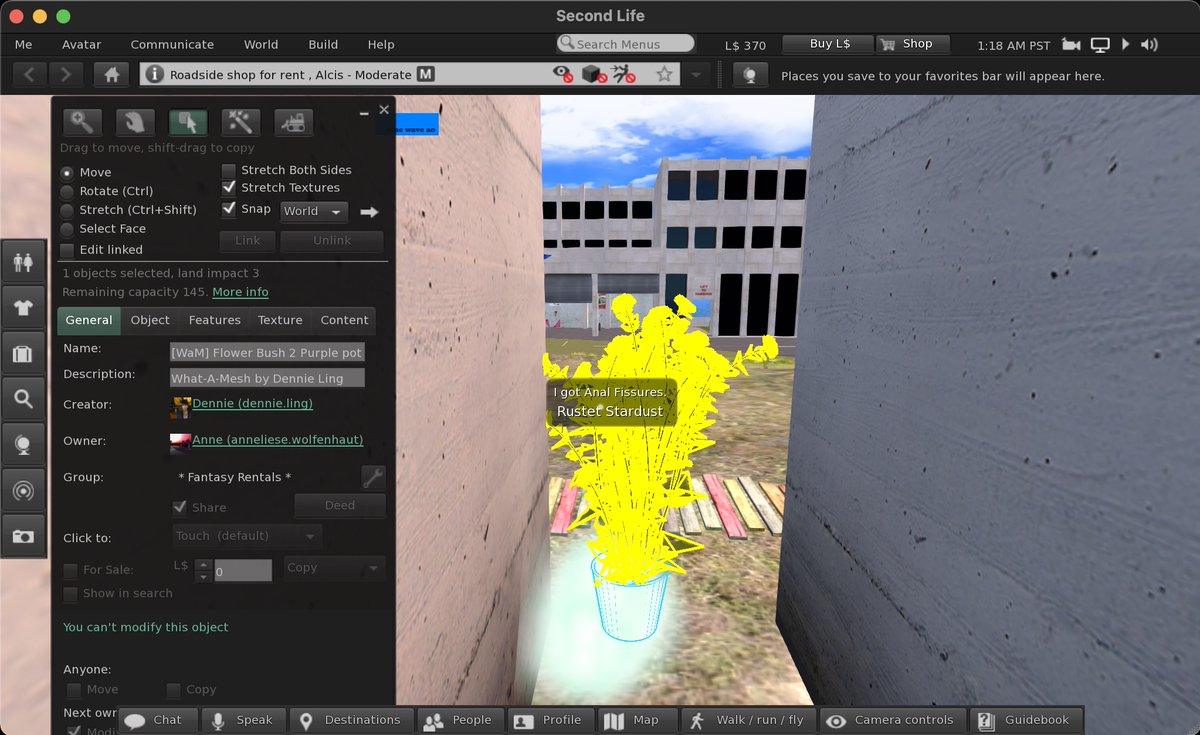Open the appearance shirt sidebar icon
The image size is (1200, 735).
23,309
